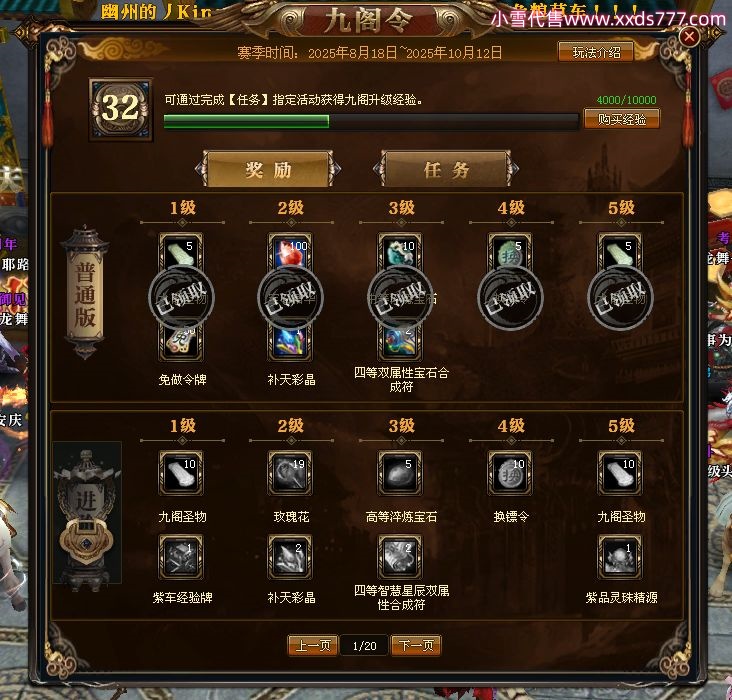Viewport: 732px width, 700px height.
Task: Switch to the 任务 tab
Action: coord(446,170)
